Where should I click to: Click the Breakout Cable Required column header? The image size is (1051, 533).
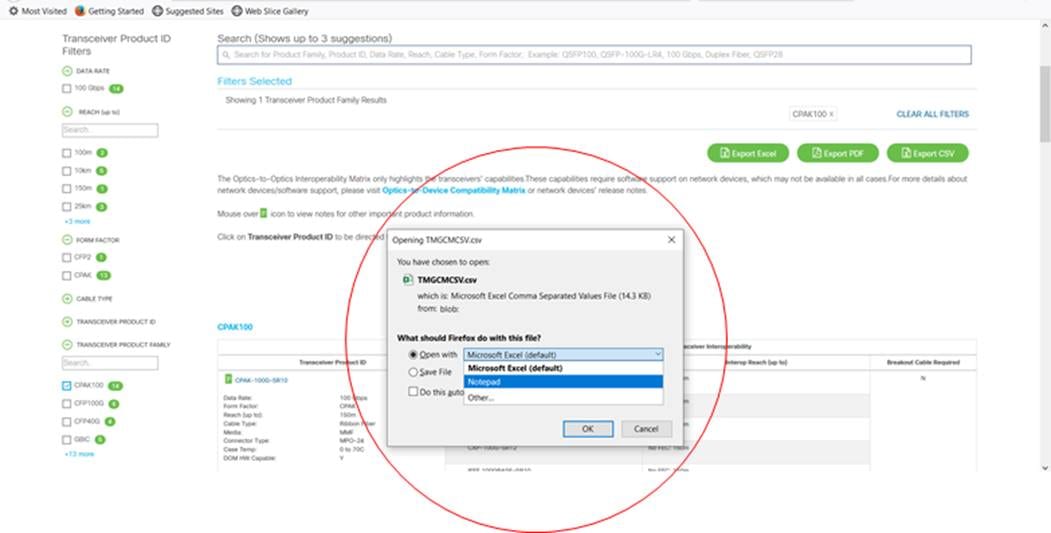pyautogui.click(x=923, y=362)
